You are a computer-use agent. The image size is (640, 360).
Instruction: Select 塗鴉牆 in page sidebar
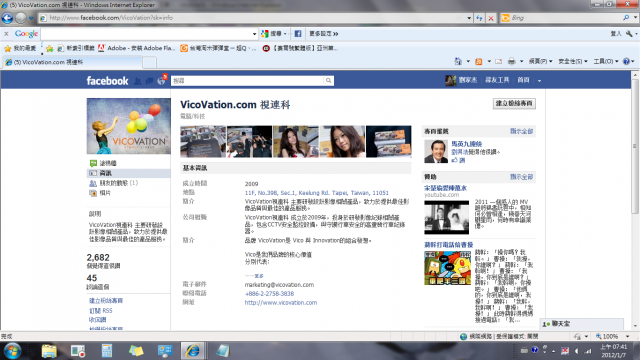108,163
